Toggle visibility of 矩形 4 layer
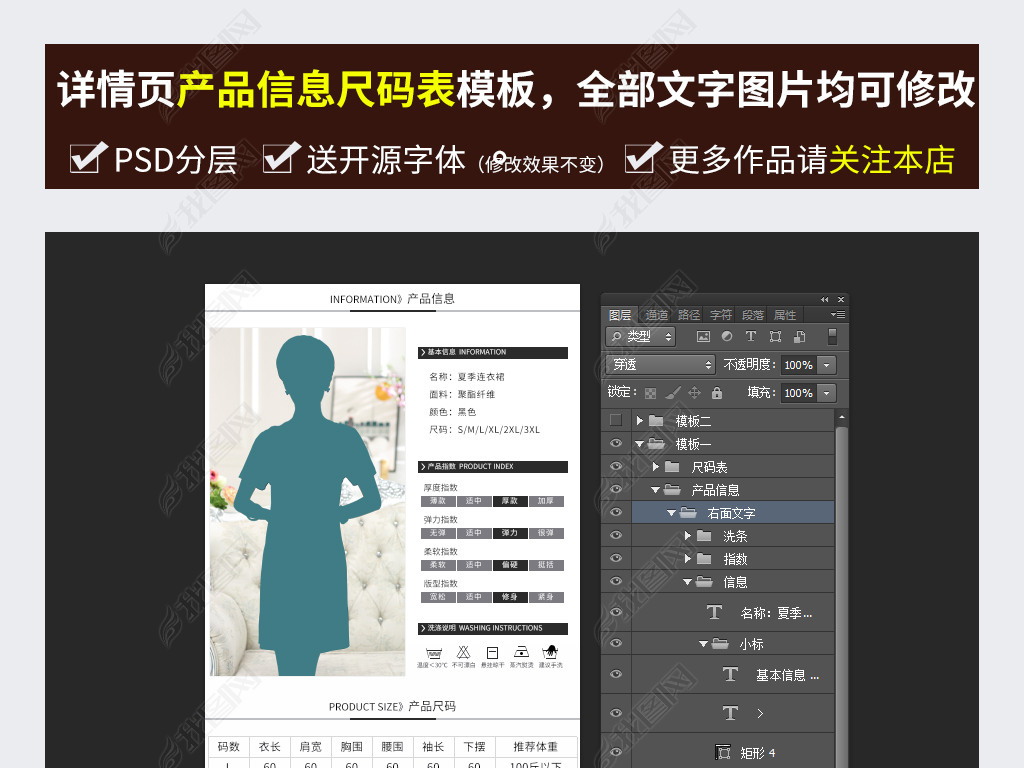 [x=615, y=752]
